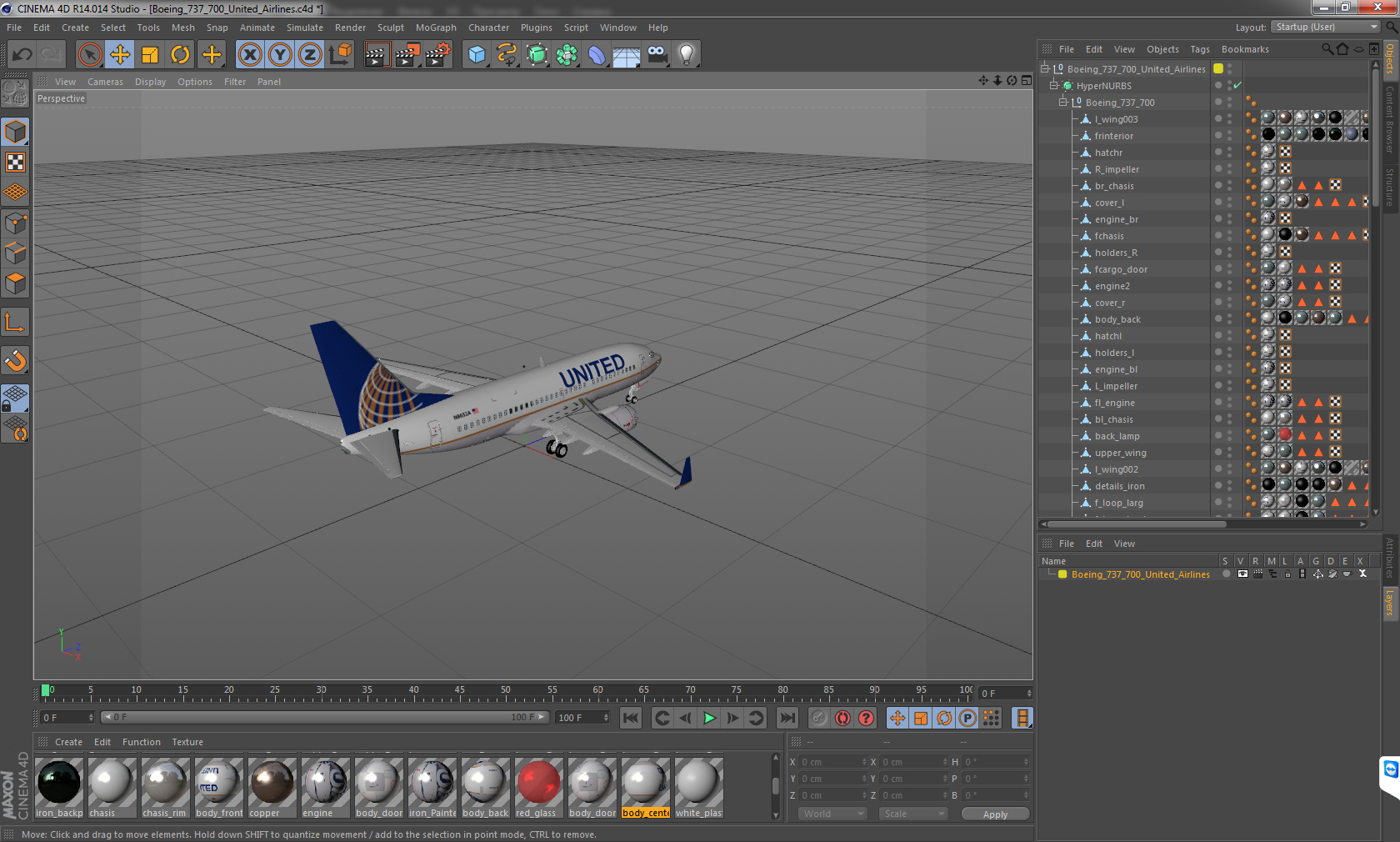
Task: Add a HyperNURBS generator object
Action: [537, 55]
